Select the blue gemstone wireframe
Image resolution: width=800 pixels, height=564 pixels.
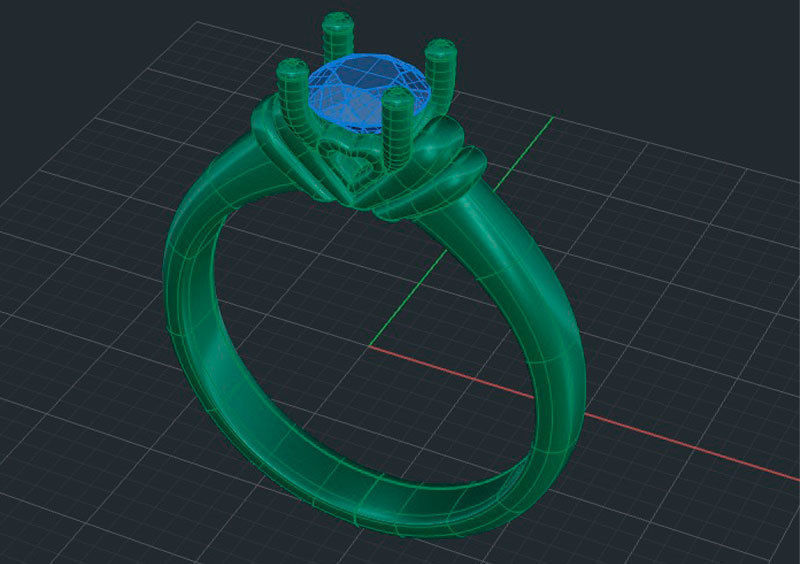tap(370, 92)
